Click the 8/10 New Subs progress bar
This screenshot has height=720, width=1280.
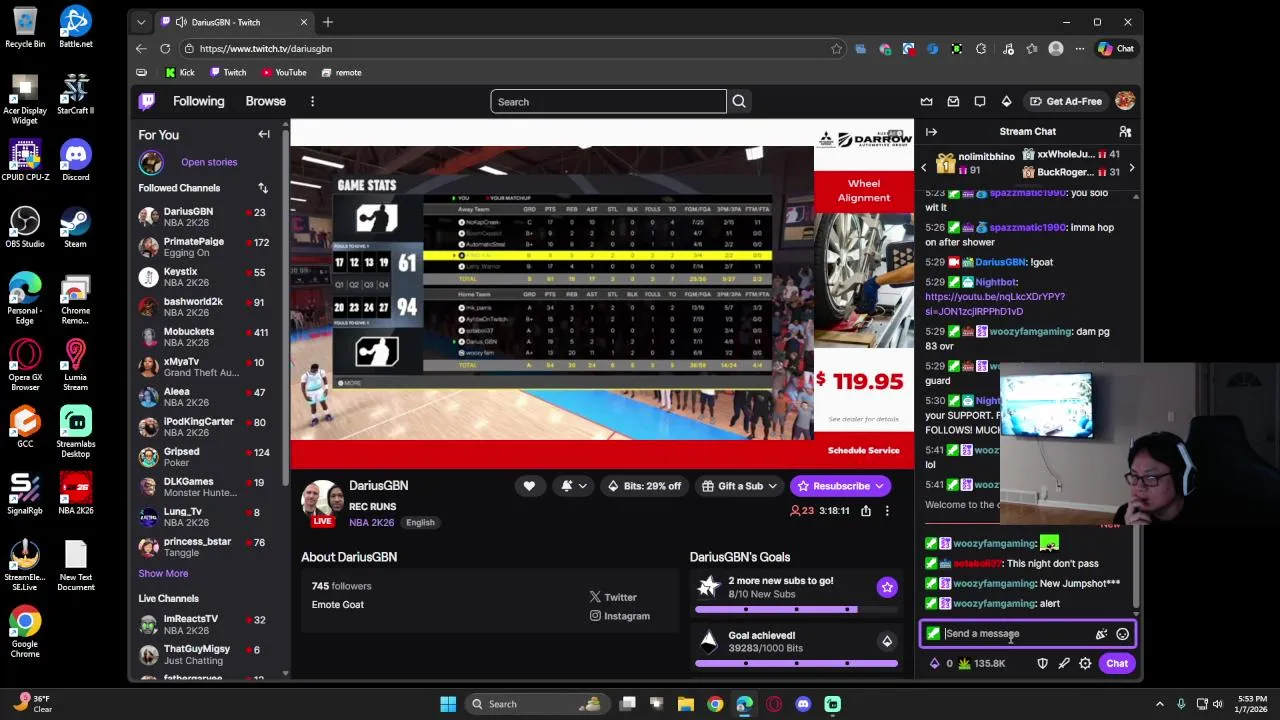point(796,609)
